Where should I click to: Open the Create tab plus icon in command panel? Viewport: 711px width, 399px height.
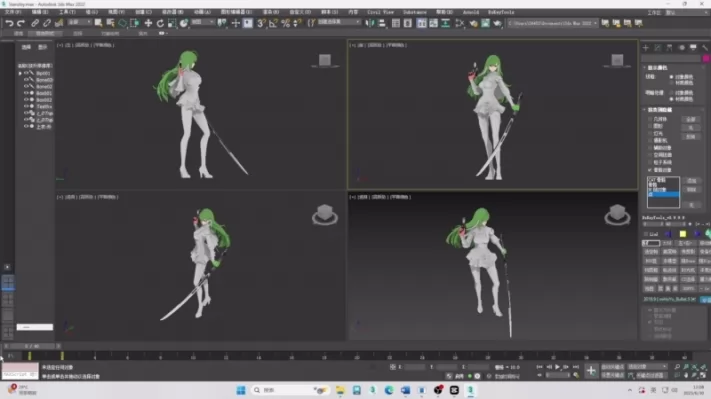tap(646, 48)
